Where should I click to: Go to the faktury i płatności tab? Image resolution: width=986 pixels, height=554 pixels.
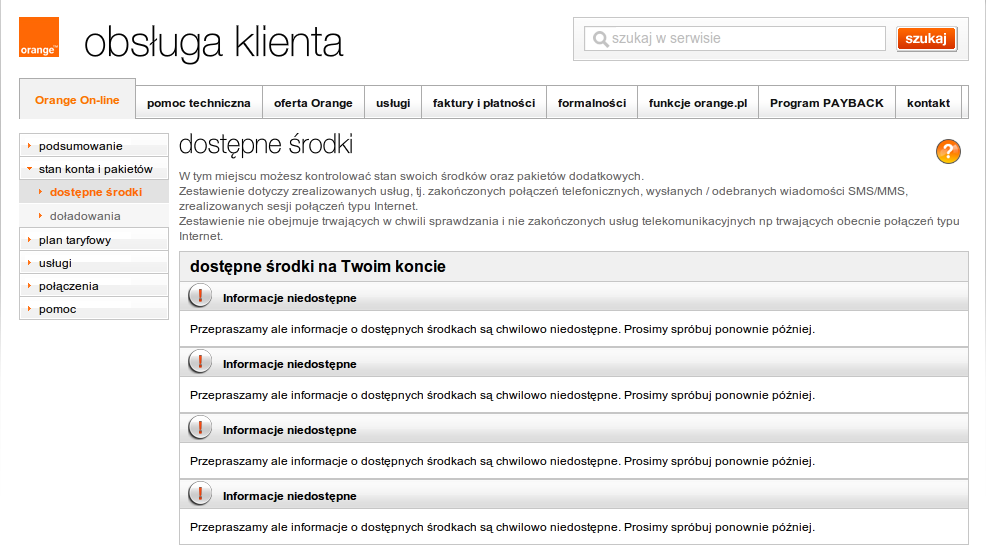(484, 102)
